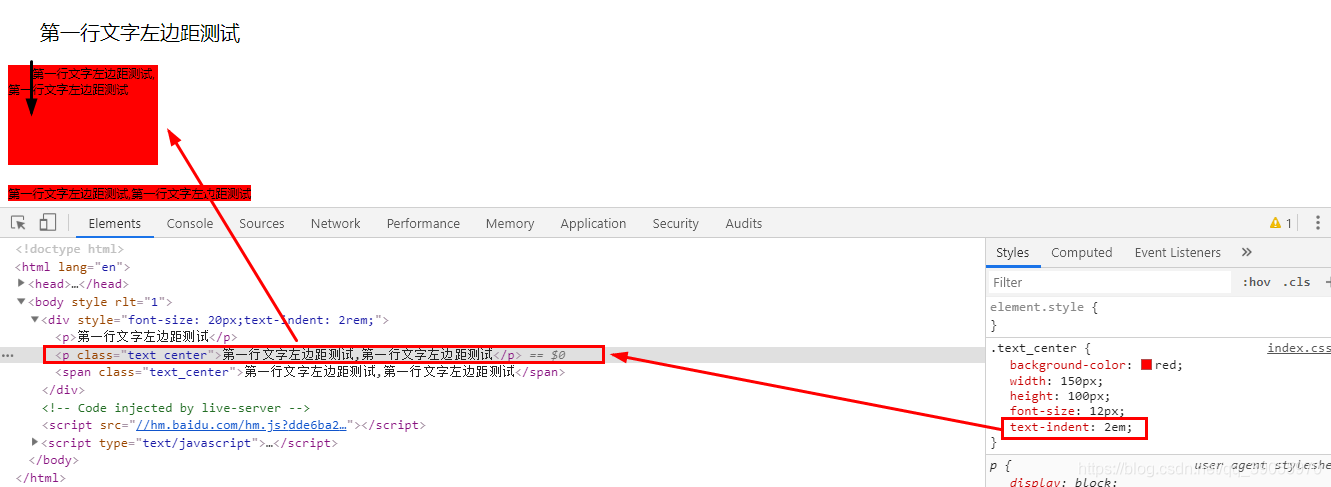Select the live-server comment row
This screenshot has height=487, width=1331.
(x=176, y=408)
